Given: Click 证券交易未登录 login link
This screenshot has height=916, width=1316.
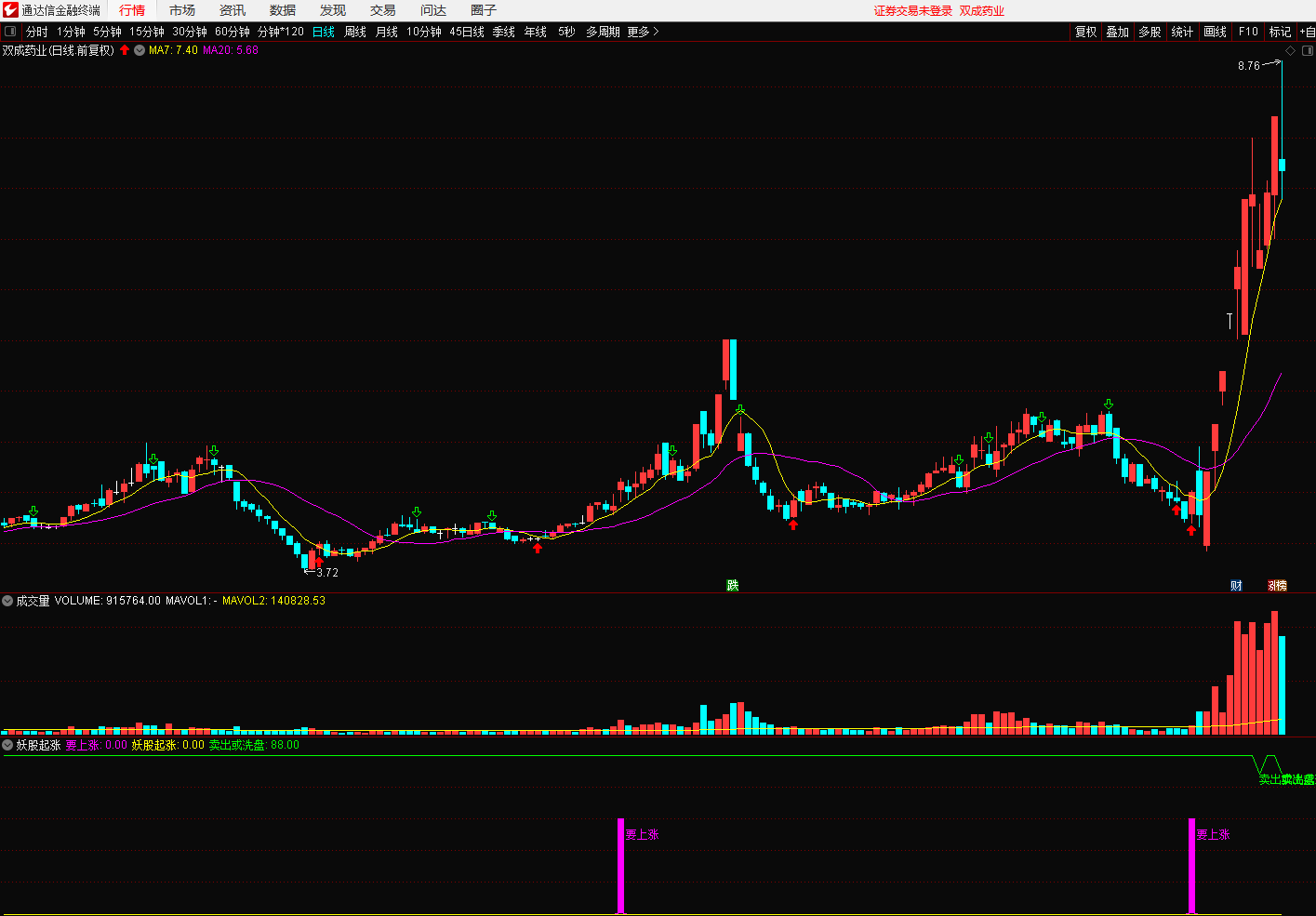Looking at the screenshot, I should [913, 11].
